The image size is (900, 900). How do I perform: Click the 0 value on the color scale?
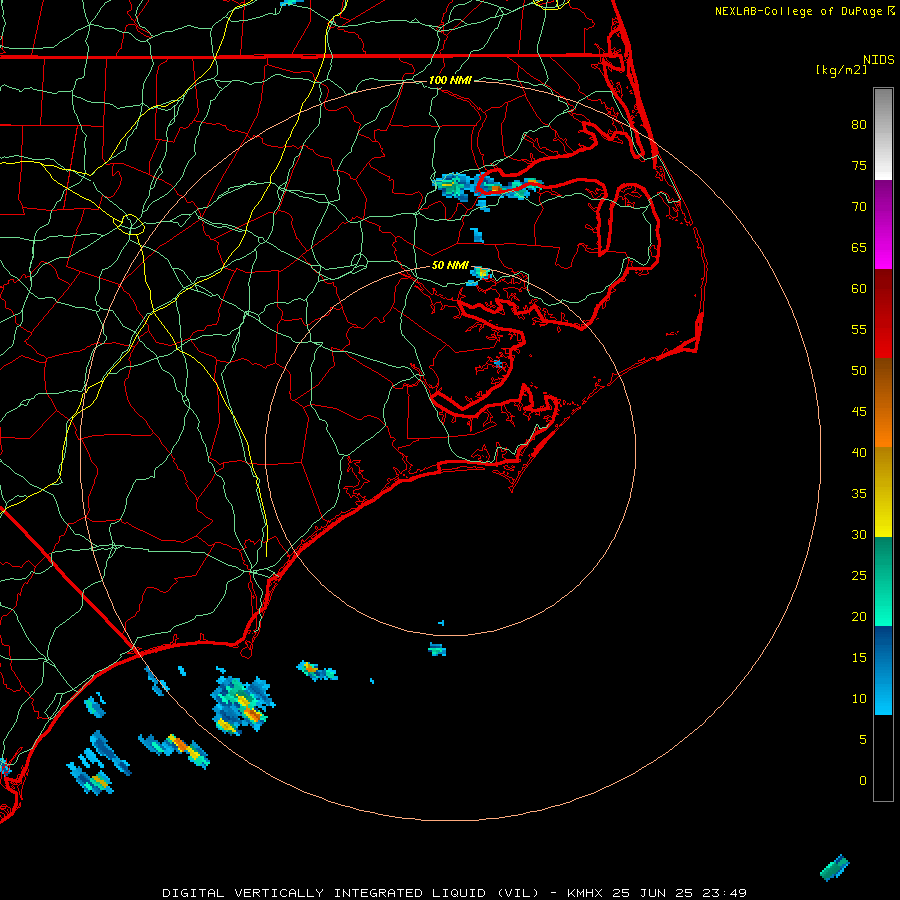click(x=863, y=781)
